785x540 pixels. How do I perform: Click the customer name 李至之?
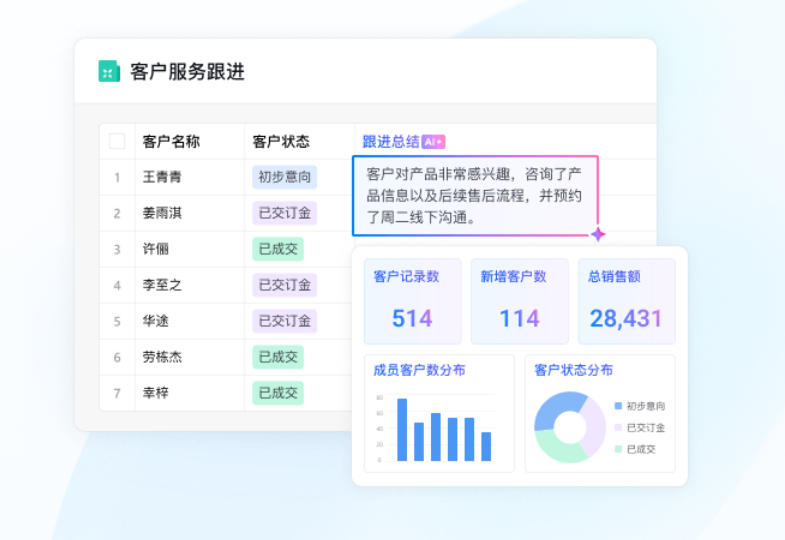(162, 285)
